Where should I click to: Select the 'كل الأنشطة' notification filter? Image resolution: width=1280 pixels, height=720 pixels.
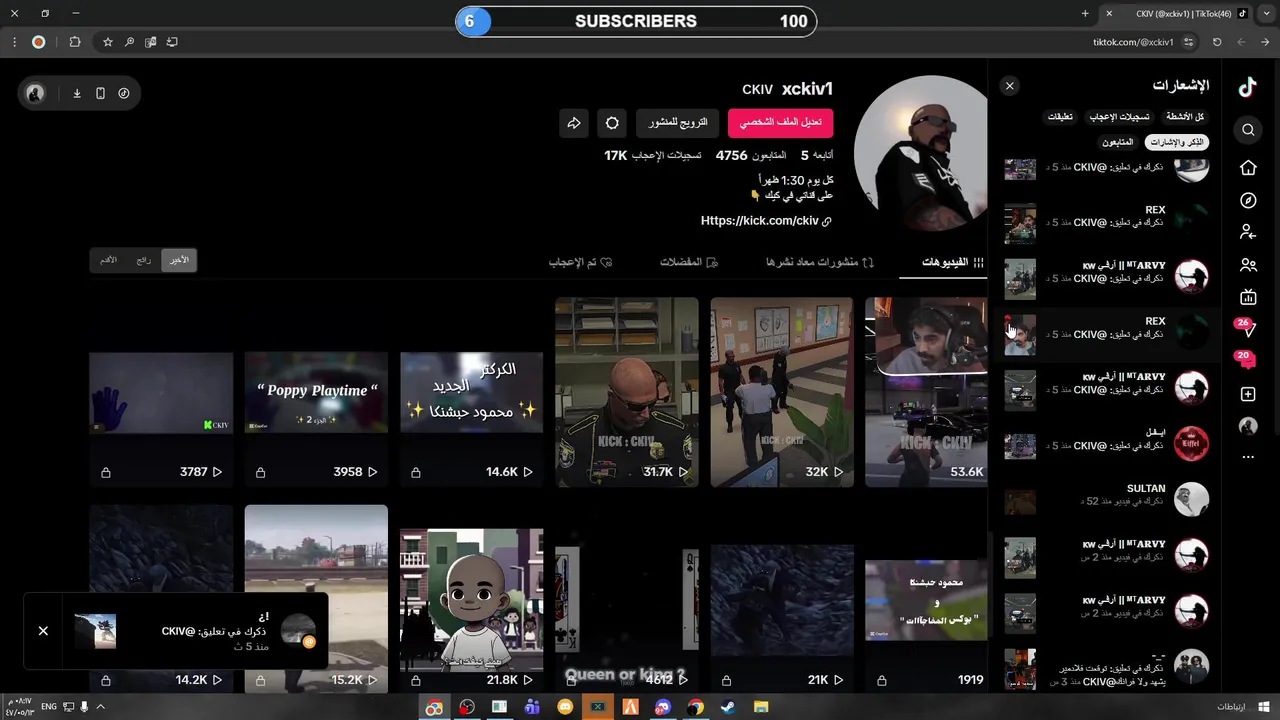click(1185, 117)
